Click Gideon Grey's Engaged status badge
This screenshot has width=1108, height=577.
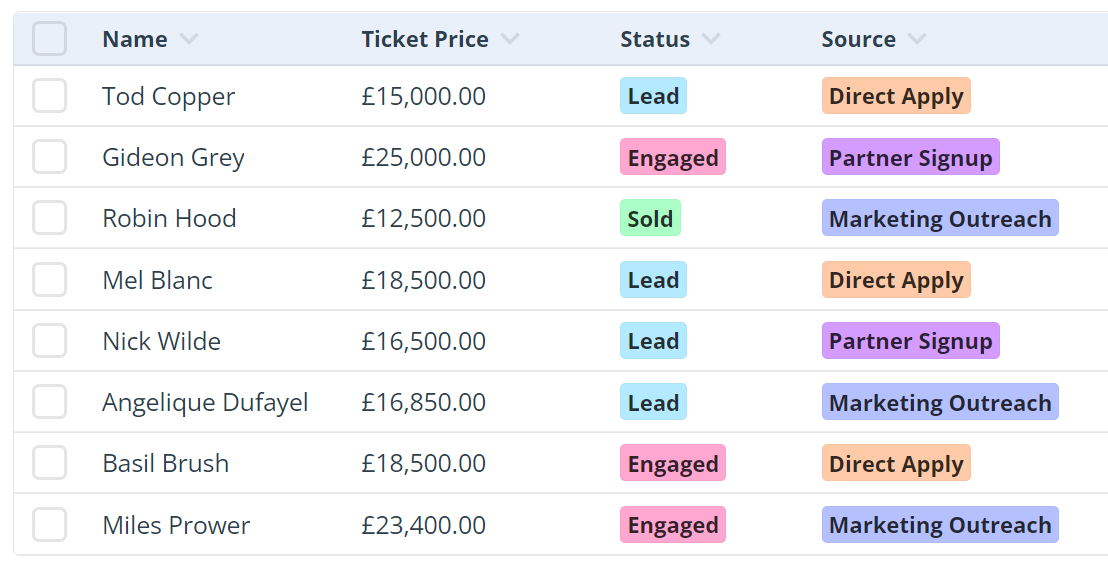pos(673,158)
